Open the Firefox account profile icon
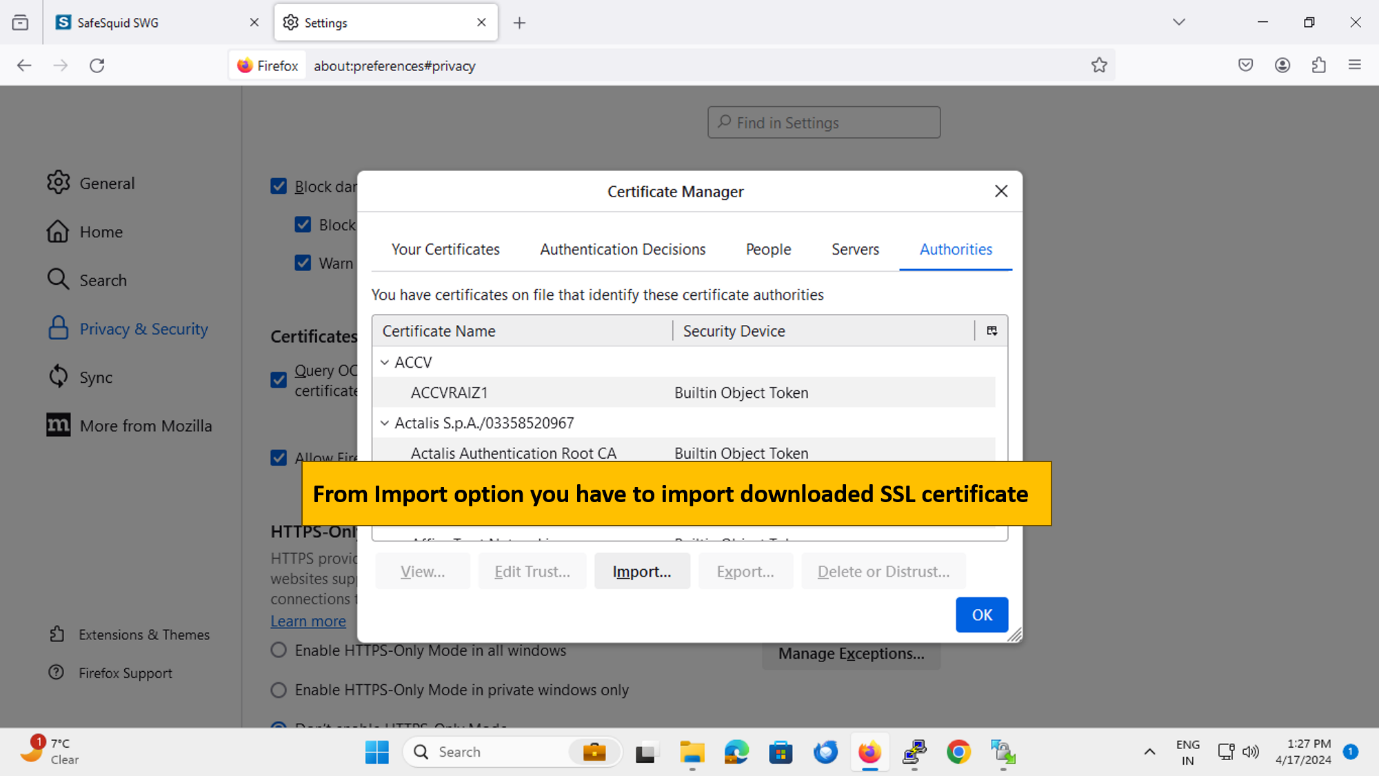Screen dimensions: 1379x776 click(1282, 65)
